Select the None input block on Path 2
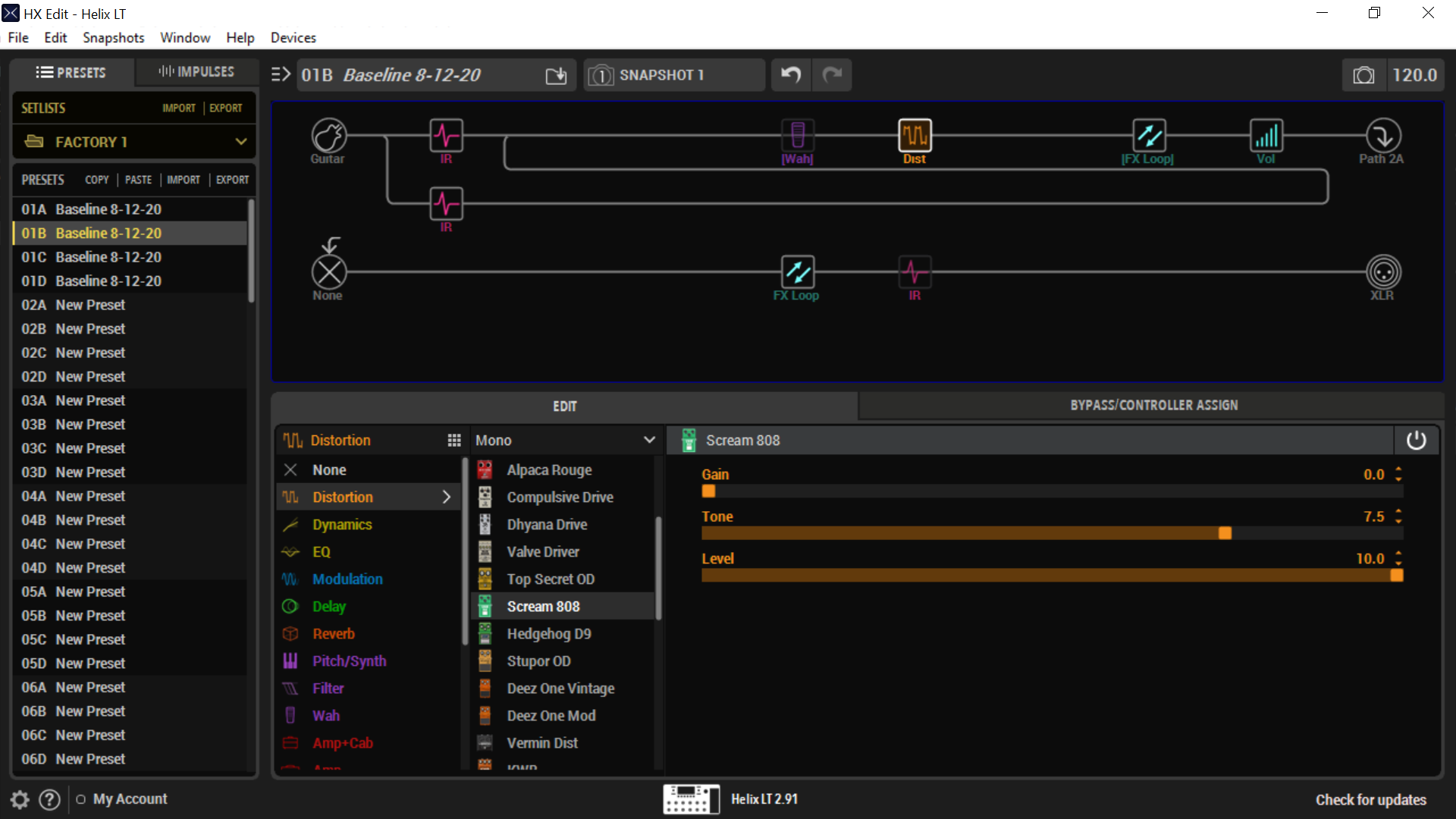1456x819 pixels. [x=329, y=272]
